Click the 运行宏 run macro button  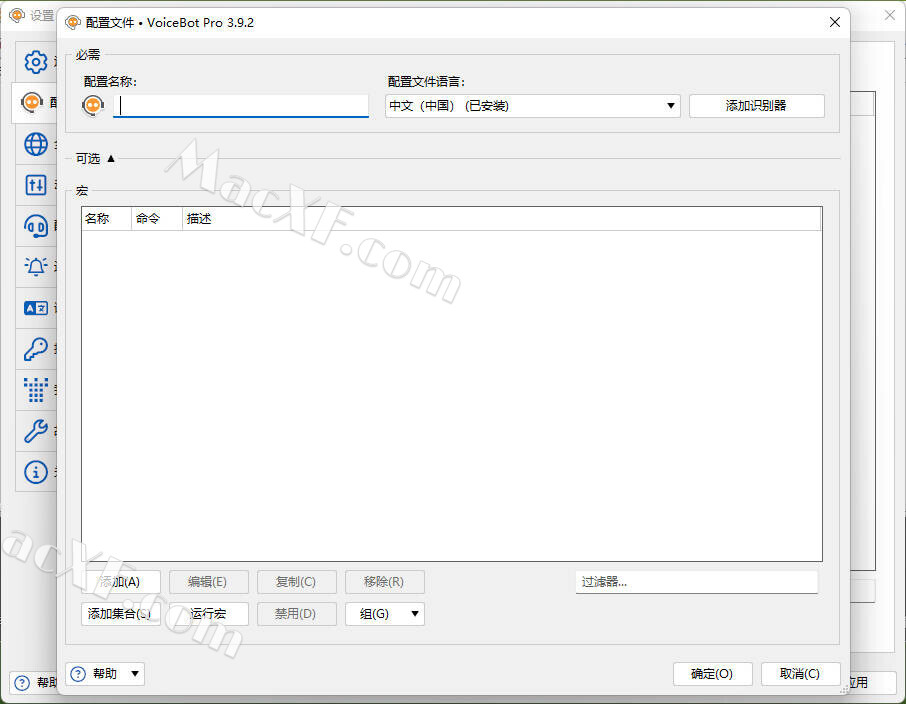(209, 613)
